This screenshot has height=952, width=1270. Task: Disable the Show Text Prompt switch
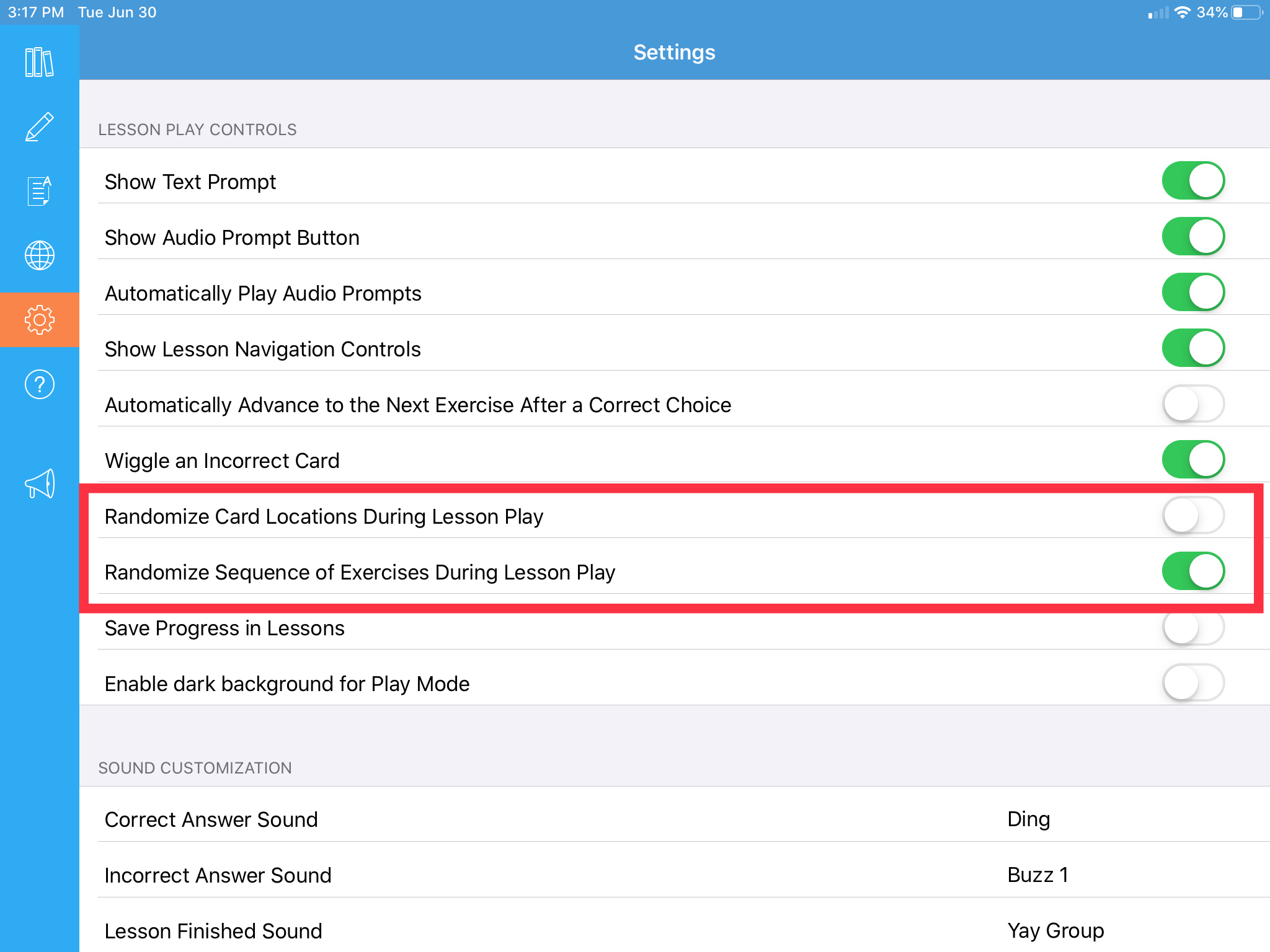click(x=1193, y=181)
